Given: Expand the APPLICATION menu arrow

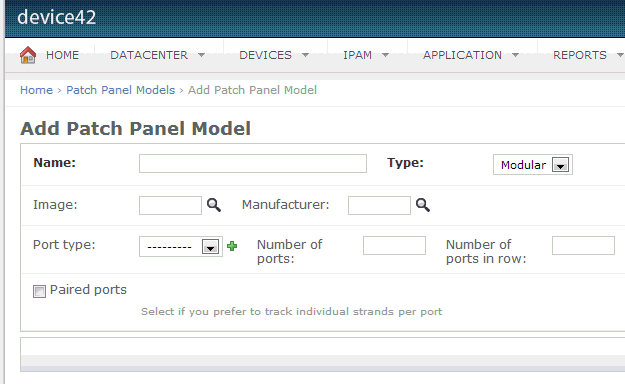Looking at the screenshot, I should 515,55.
